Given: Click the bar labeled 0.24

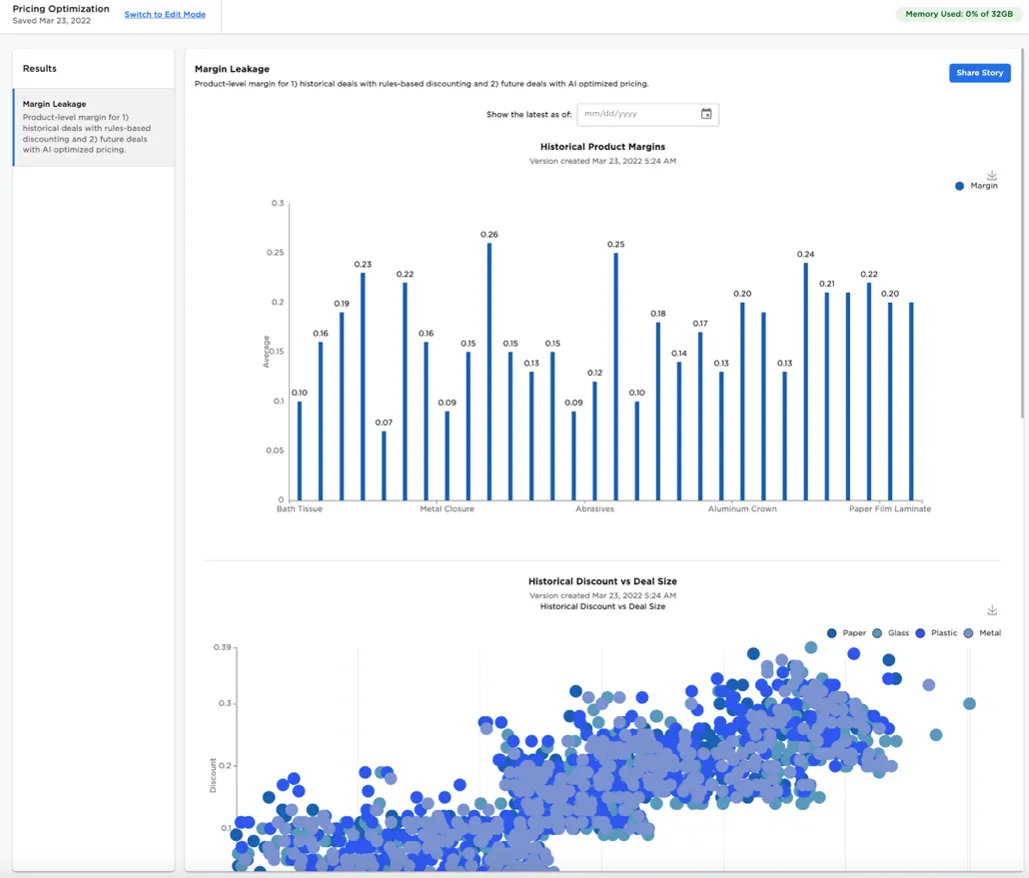Looking at the screenshot, I should point(806,381).
